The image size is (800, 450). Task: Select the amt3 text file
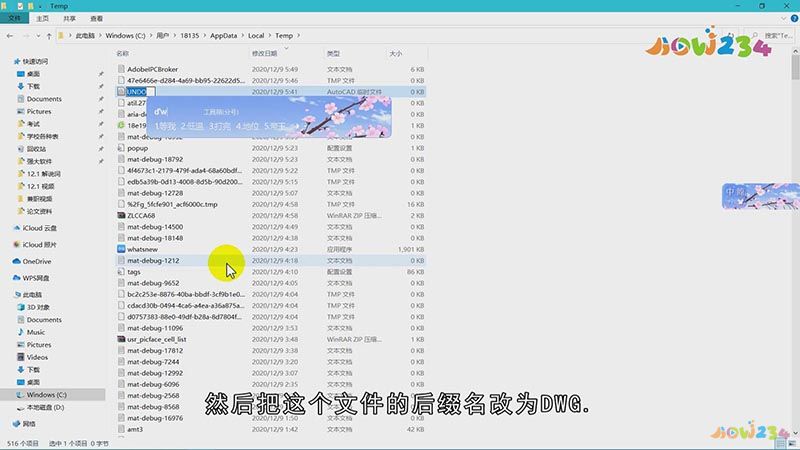pyautogui.click(x=135, y=429)
